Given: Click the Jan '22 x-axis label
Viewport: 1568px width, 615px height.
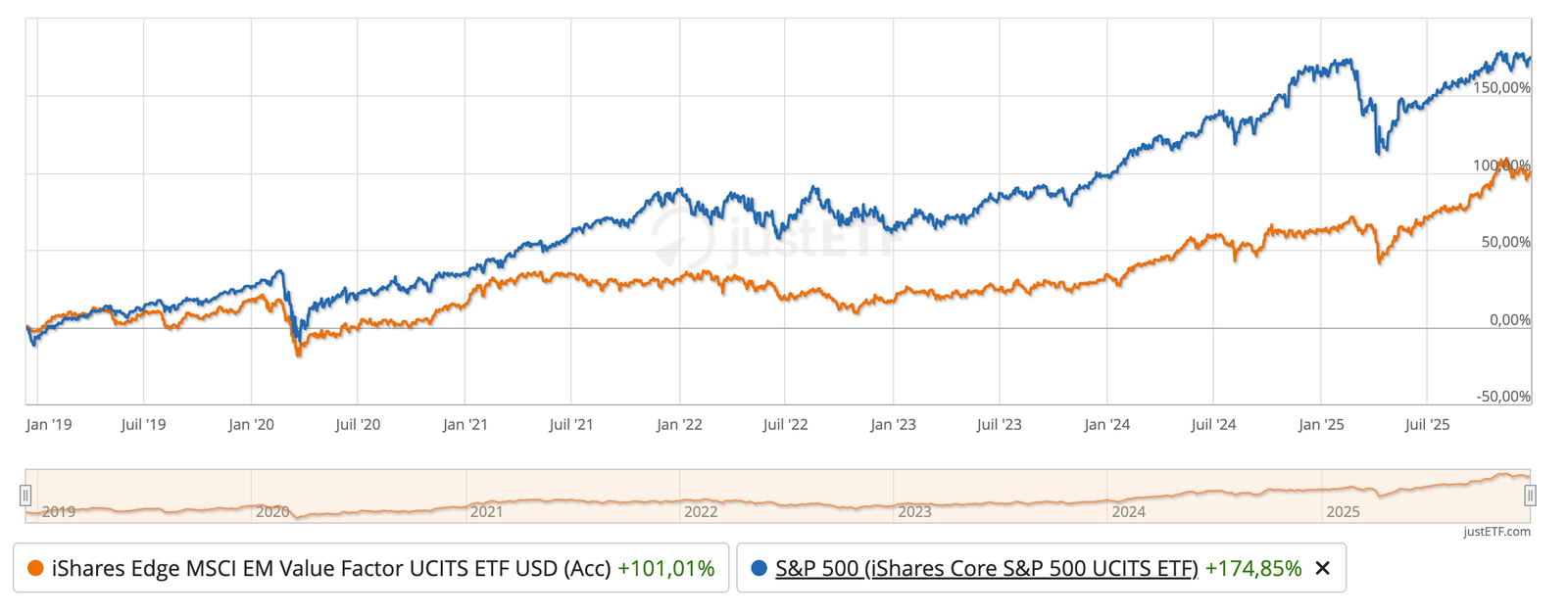Looking at the screenshot, I should point(679,425).
